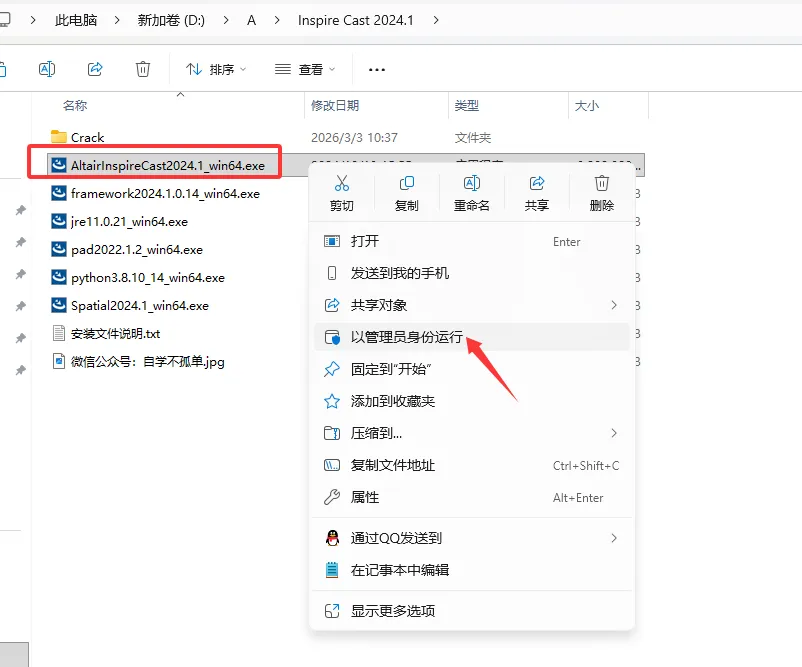Click the Cut icon in context menu
The image size is (802, 667).
coord(342,183)
